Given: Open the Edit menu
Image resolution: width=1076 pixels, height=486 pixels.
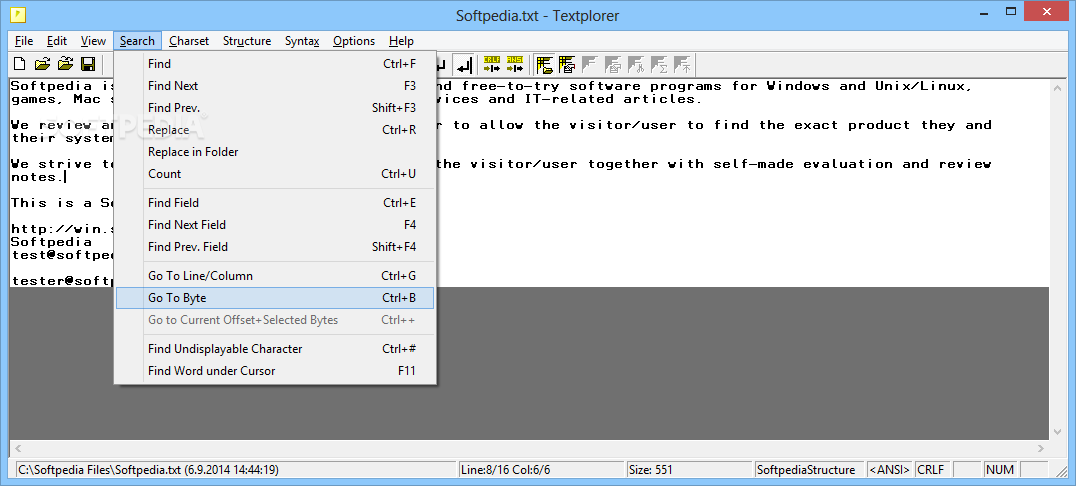Looking at the screenshot, I should [57, 41].
